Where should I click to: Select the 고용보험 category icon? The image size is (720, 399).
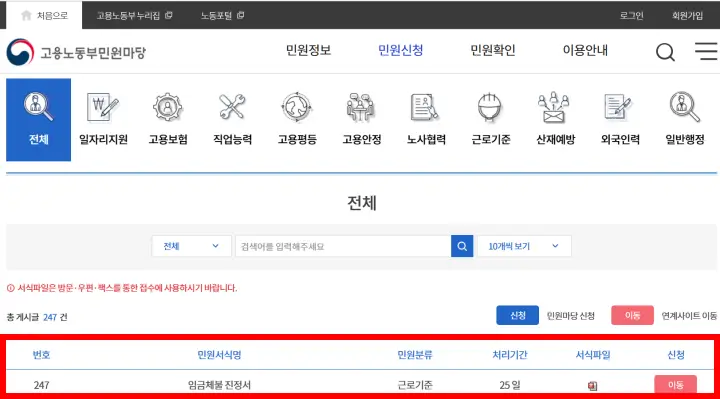168,119
